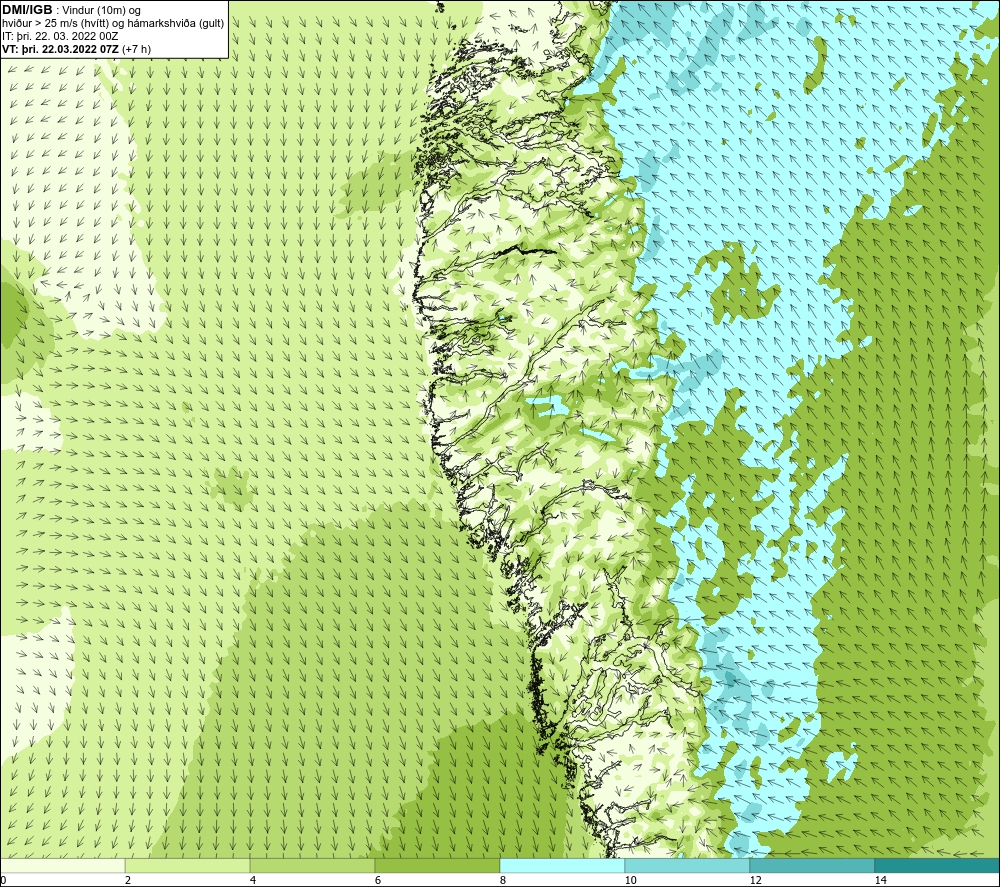This screenshot has width=1000, height=887.
Task: Select the 12–14 m/s teal swatch
Action: pos(812,865)
